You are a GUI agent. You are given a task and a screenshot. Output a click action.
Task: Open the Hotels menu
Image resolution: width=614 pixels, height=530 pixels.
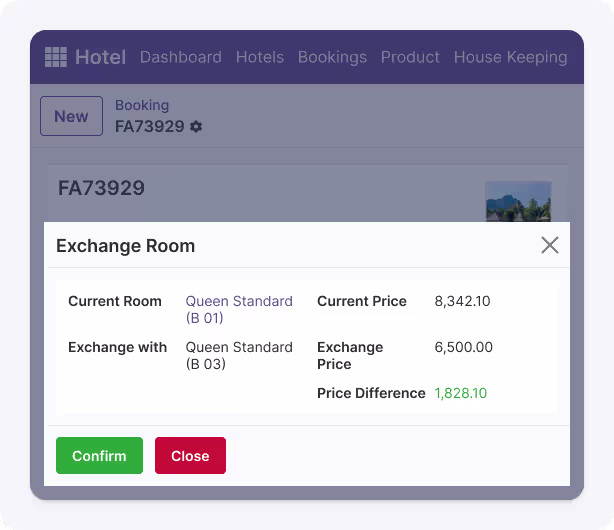260,57
